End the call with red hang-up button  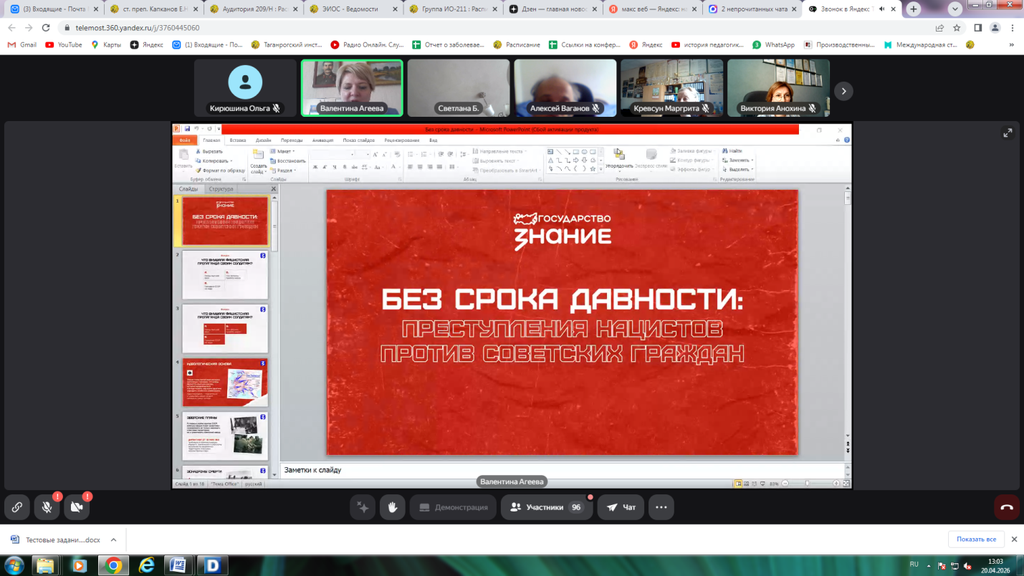[x=1006, y=507]
